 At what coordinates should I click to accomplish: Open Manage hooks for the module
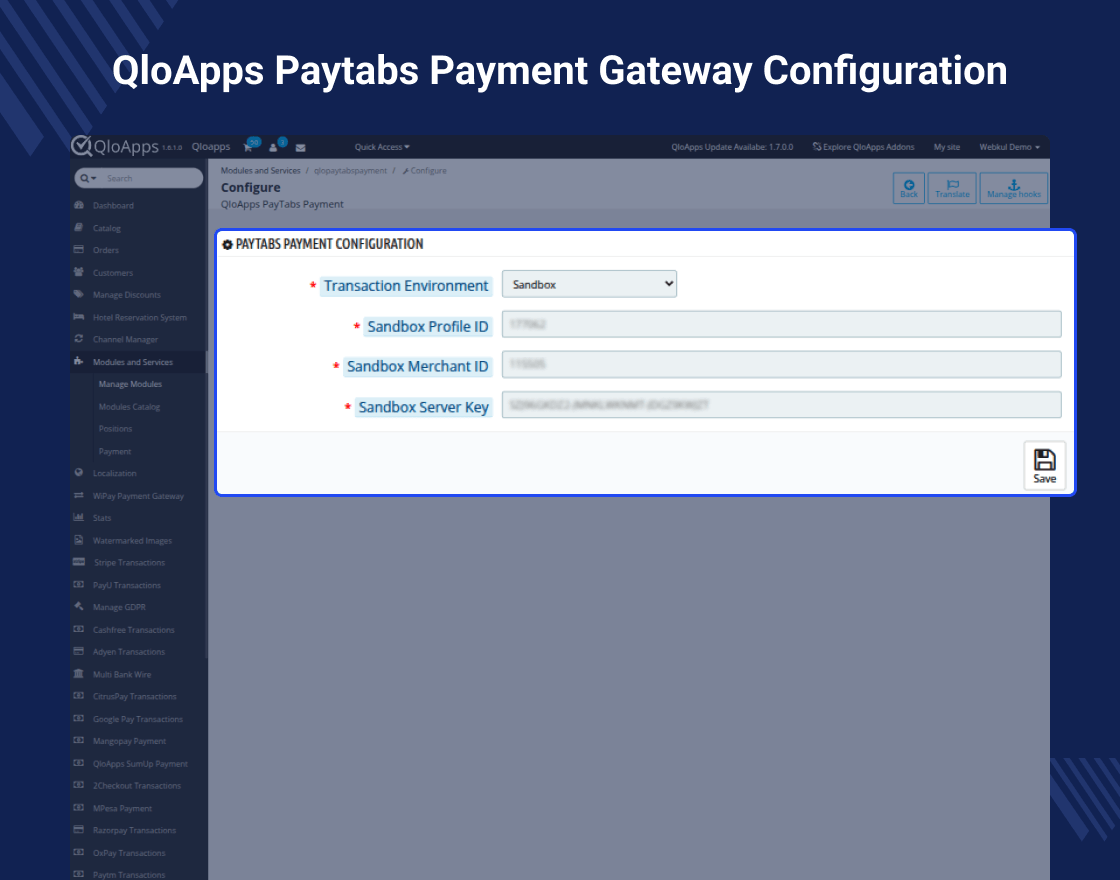(x=1014, y=189)
